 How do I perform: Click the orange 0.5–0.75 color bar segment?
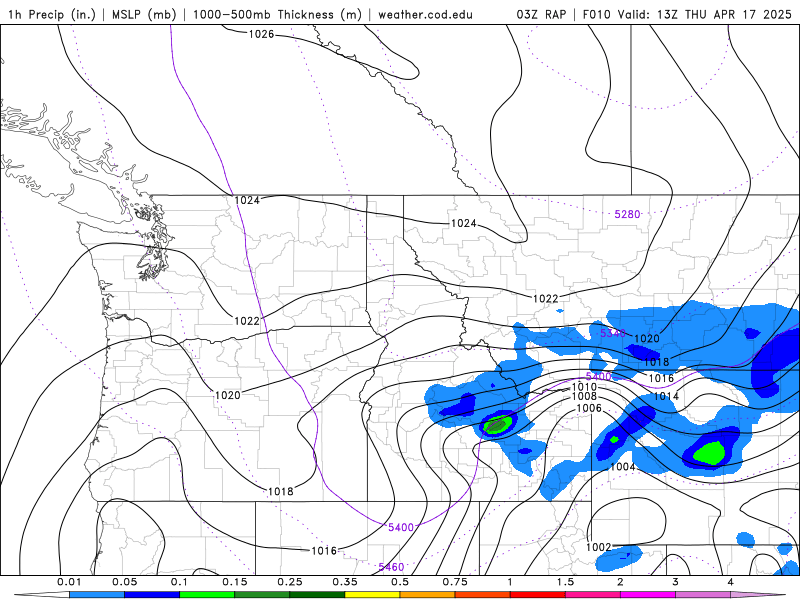click(428, 595)
